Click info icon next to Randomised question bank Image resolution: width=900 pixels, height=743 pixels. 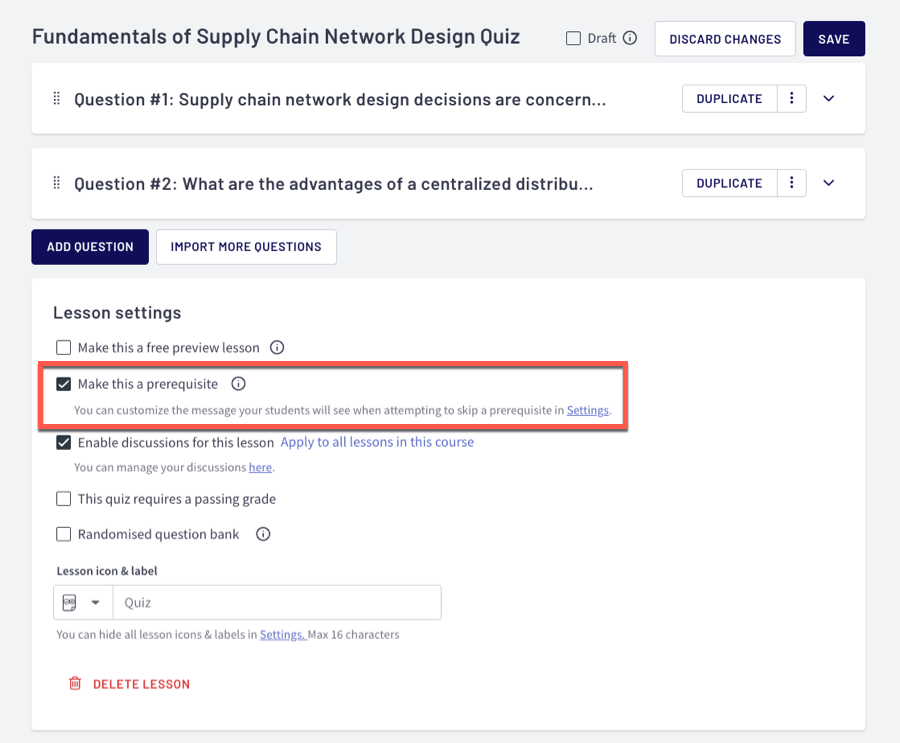[263, 534]
